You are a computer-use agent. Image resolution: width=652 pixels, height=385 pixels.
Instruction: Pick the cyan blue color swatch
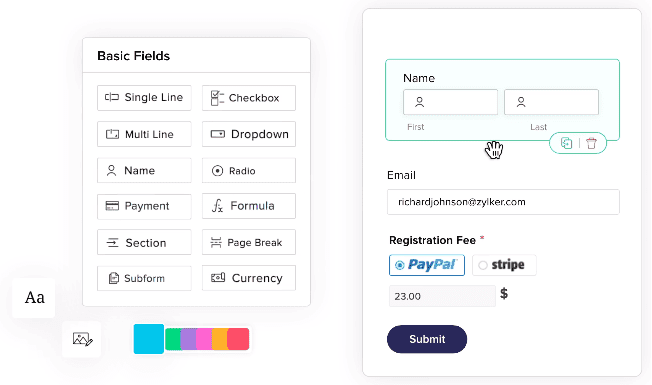pos(149,339)
